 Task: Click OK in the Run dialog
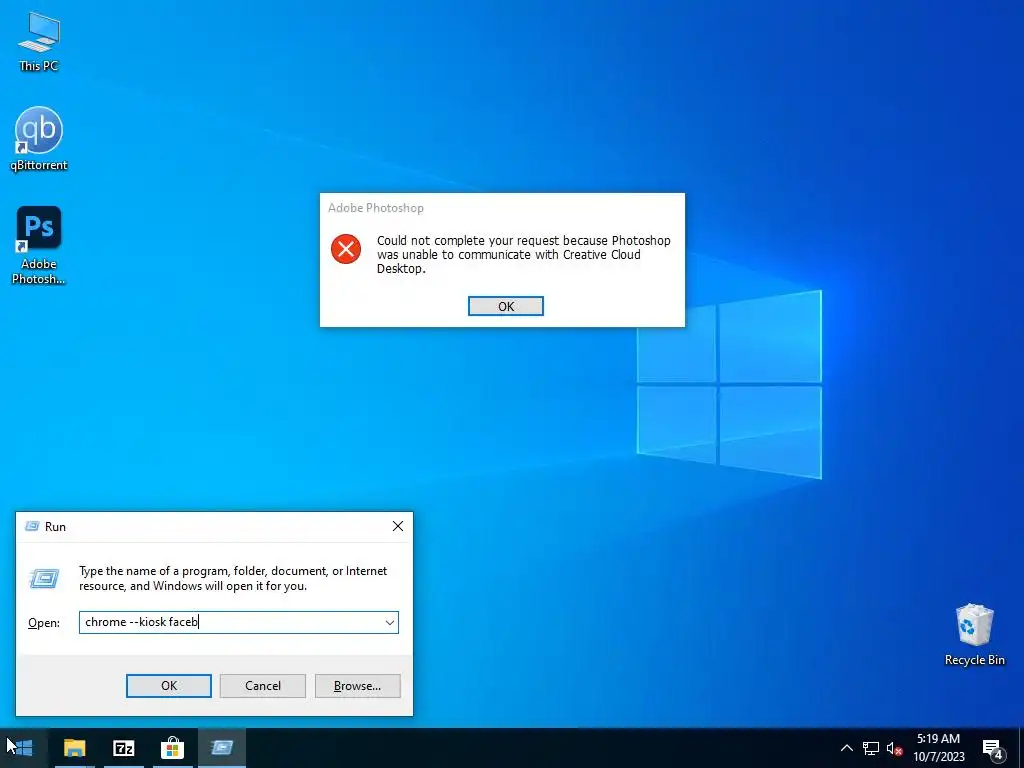coord(168,686)
